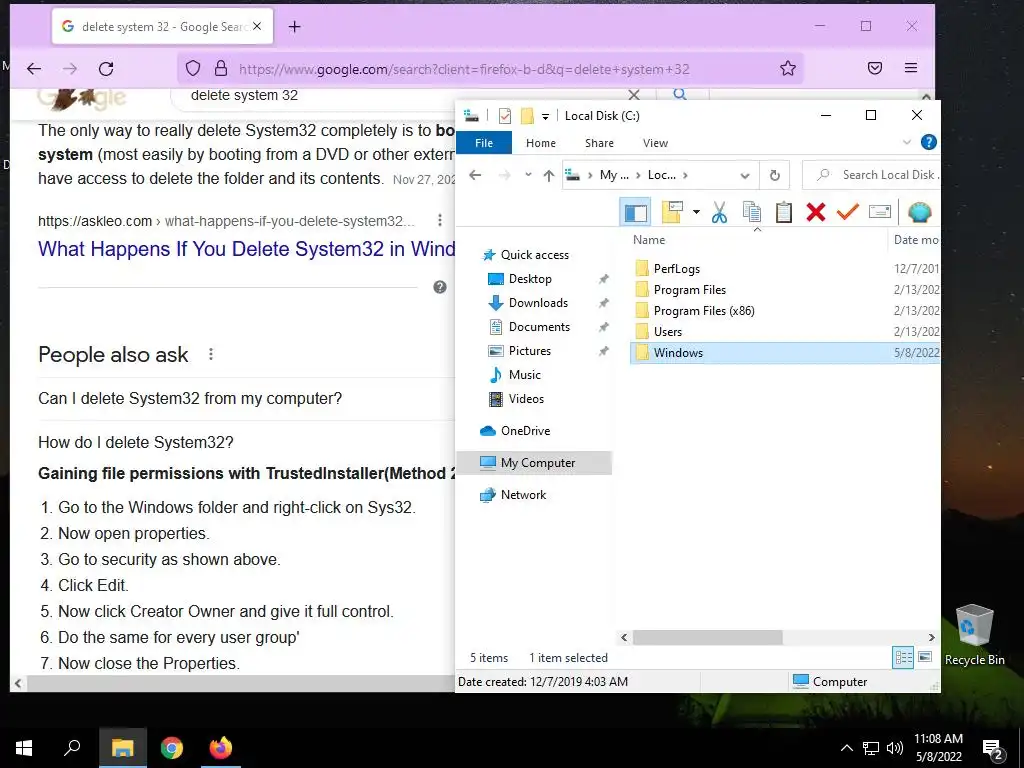Reload the Firefox page
This screenshot has height=768, width=1024.
point(106,69)
